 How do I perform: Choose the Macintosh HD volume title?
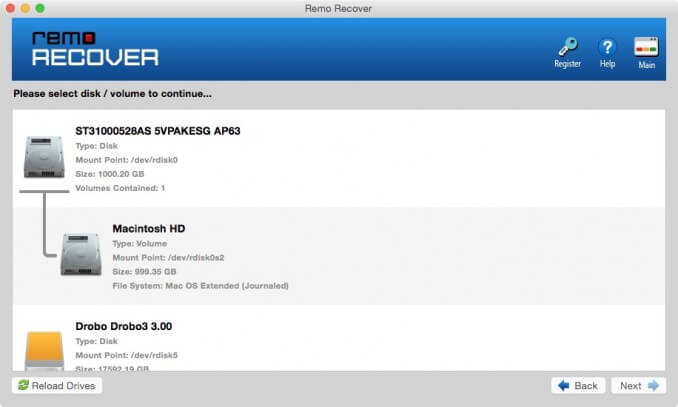[x=149, y=229]
